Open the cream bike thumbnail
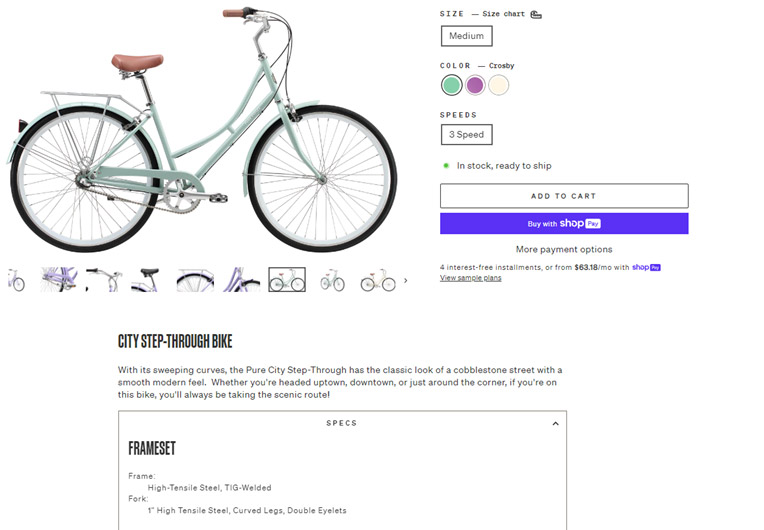 [378, 281]
